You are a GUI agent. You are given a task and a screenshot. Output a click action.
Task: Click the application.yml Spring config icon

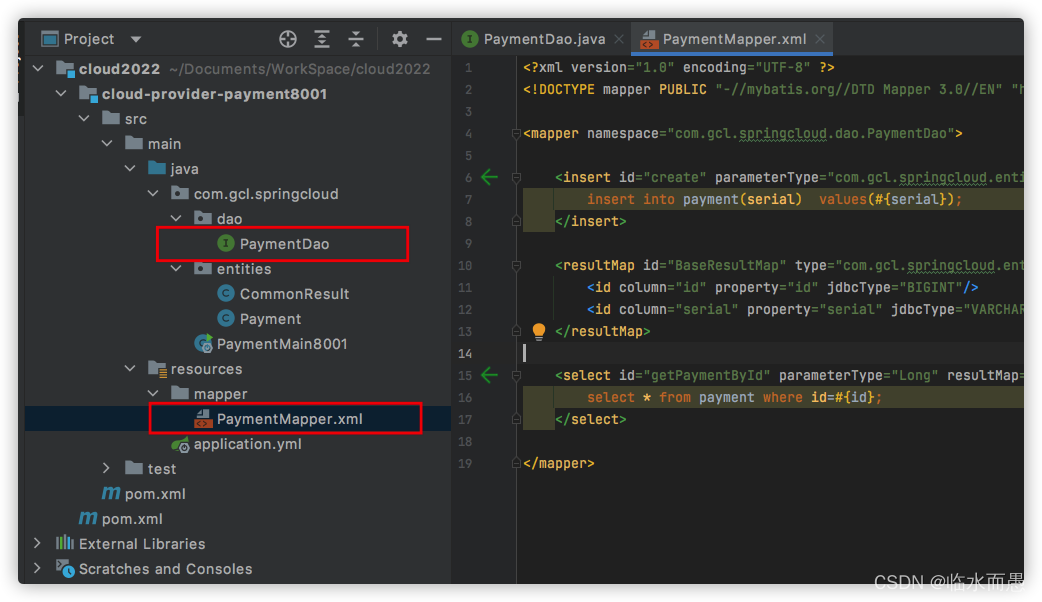pyautogui.click(x=180, y=445)
